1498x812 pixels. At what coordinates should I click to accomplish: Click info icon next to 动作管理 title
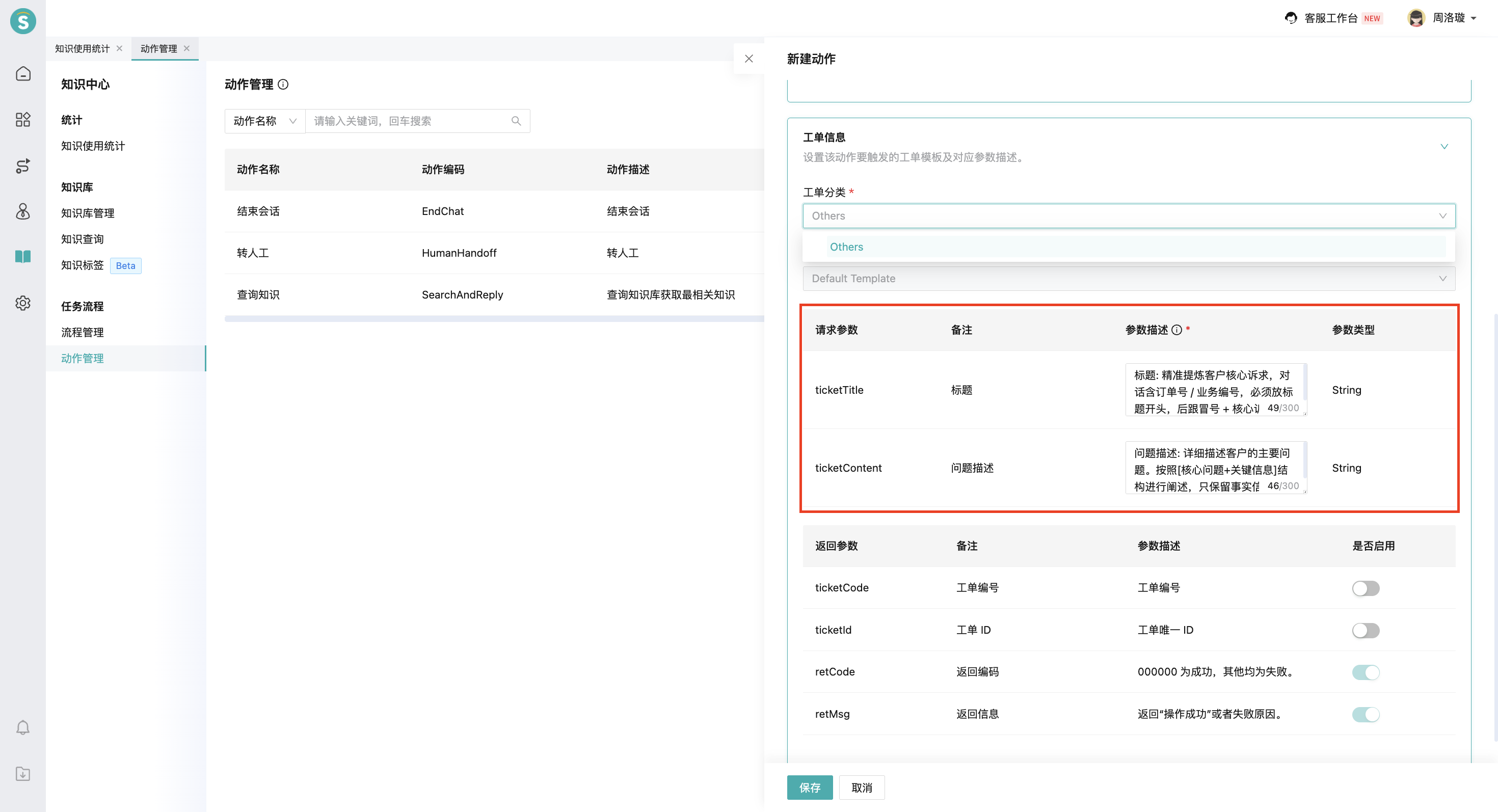pos(283,84)
